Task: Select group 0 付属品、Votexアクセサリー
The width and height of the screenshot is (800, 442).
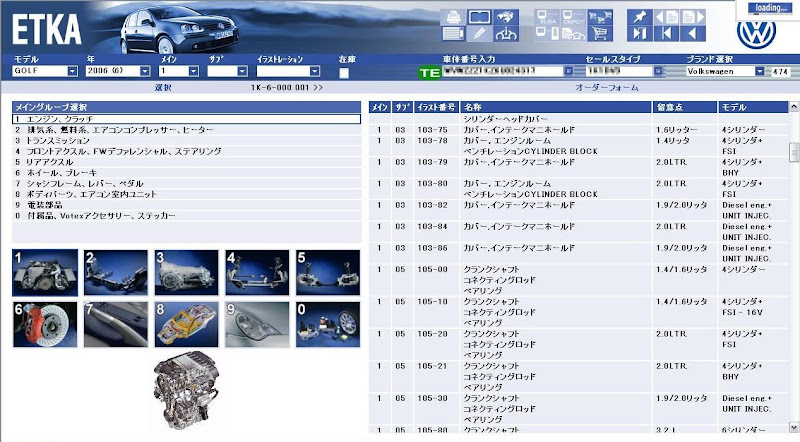Action: (186, 215)
